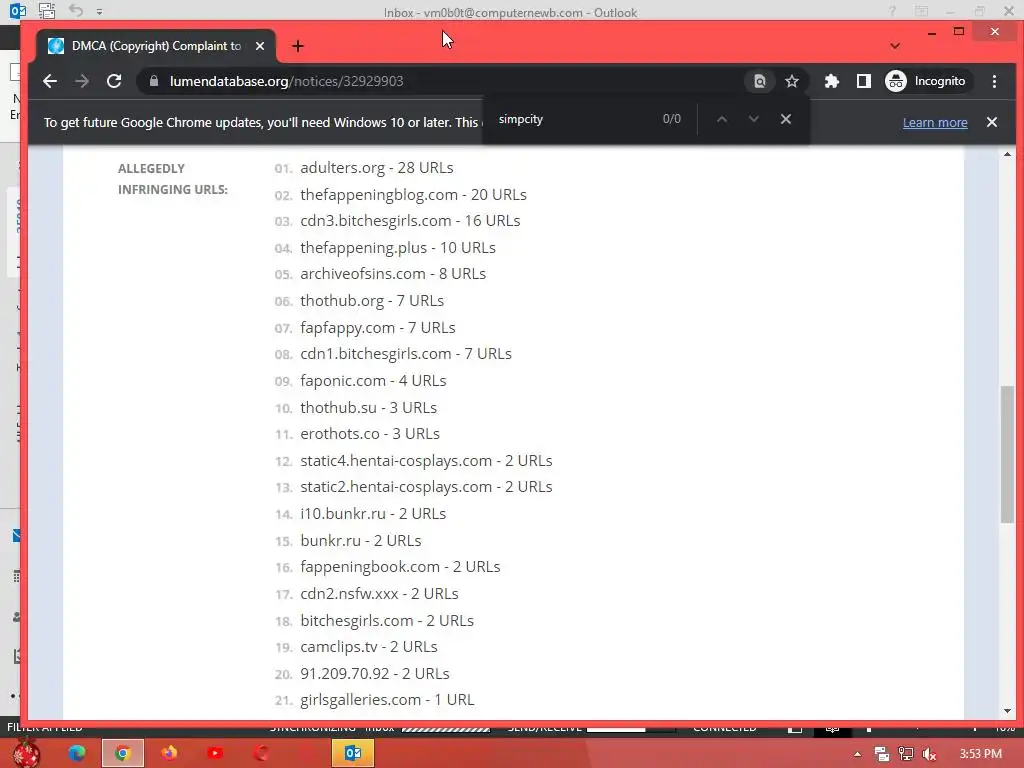The width and height of the screenshot is (1024, 768).
Task: Click the page search icon in the address bar
Action: tap(760, 81)
